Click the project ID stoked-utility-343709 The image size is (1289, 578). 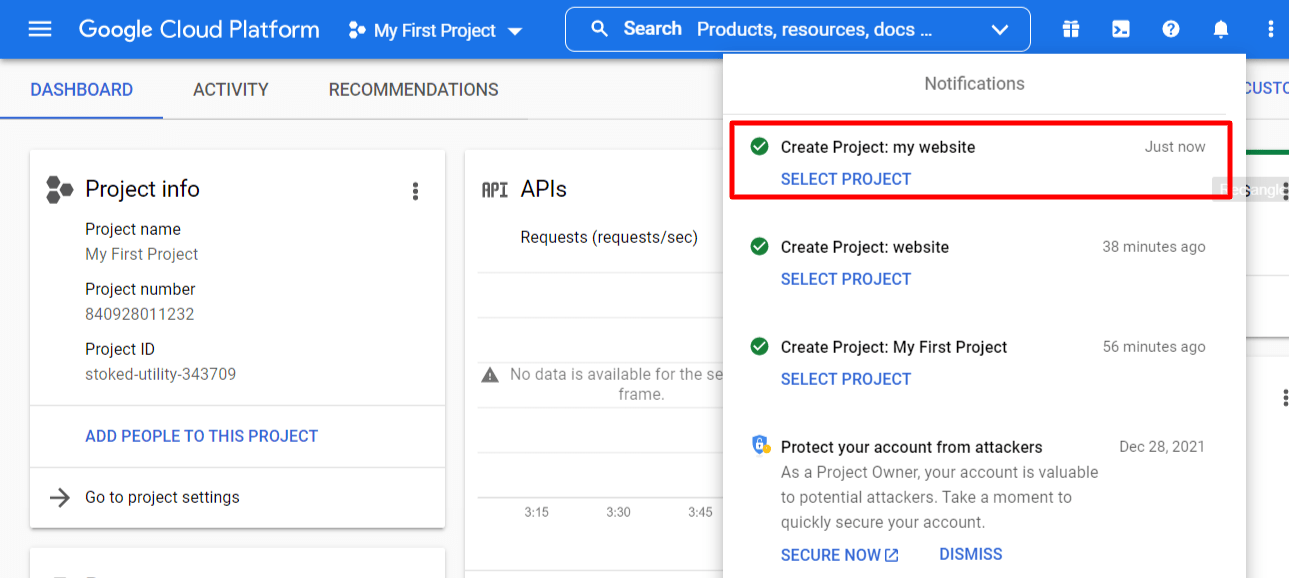pos(161,374)
